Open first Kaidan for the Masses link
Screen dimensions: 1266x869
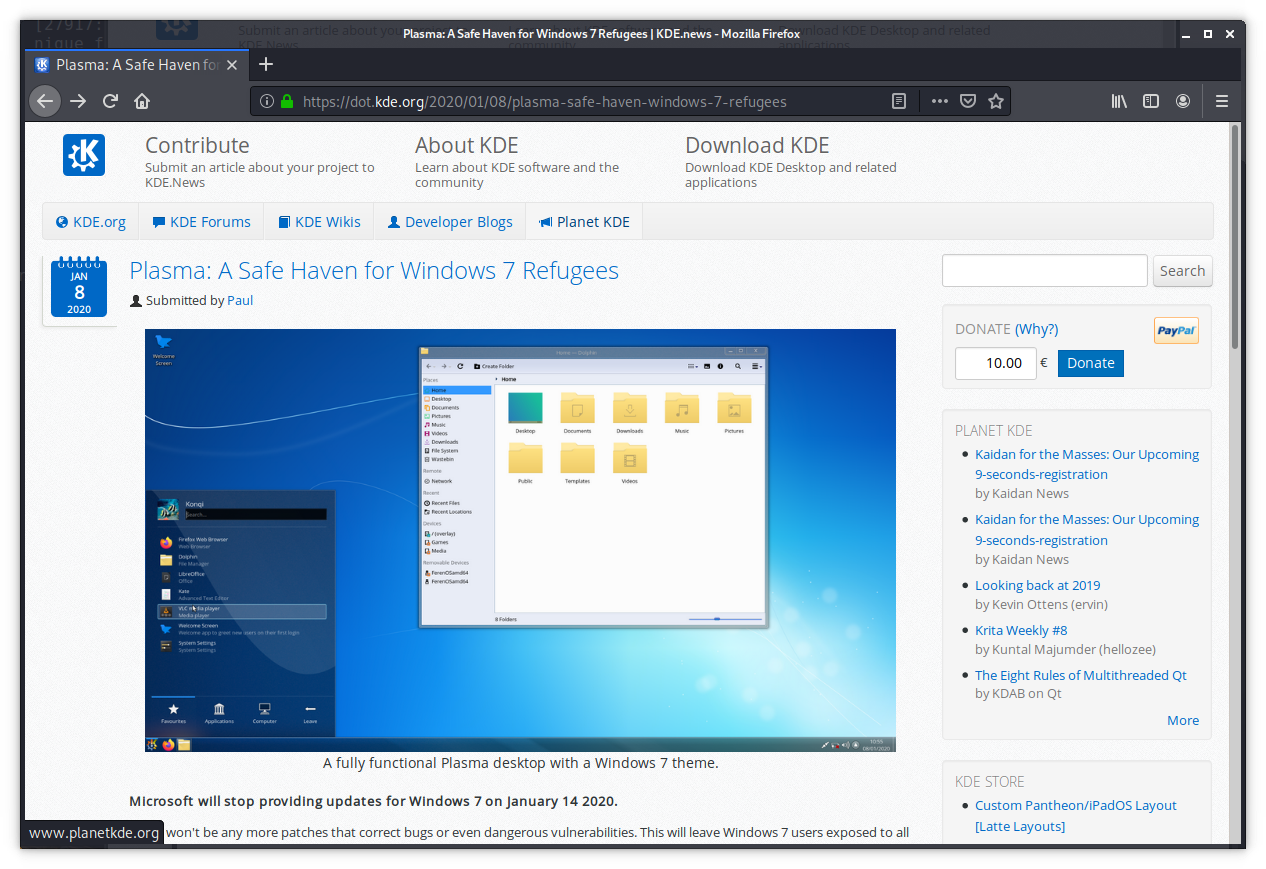(1087, 464)
